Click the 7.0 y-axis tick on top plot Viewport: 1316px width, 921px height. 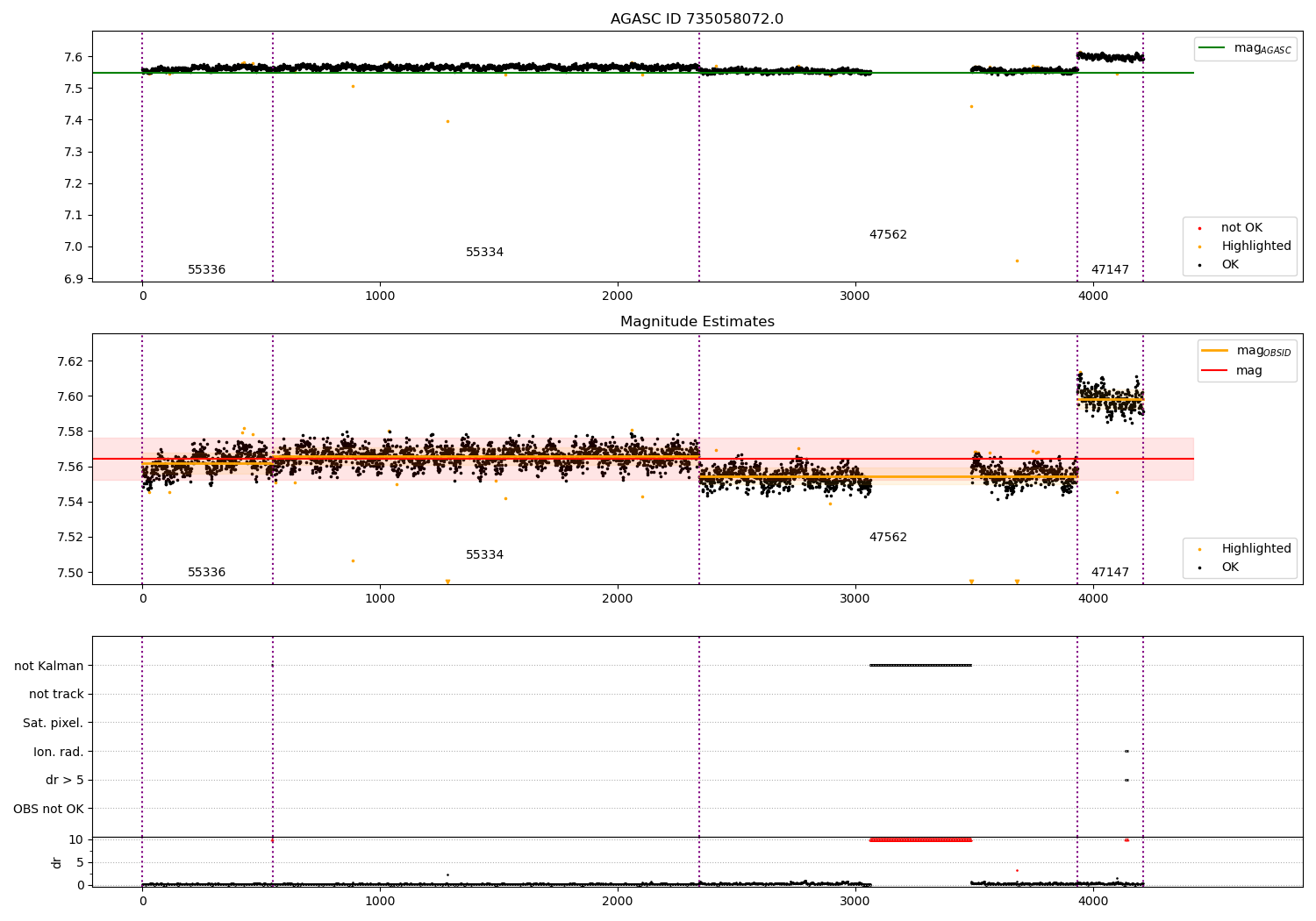coord(74,247)
